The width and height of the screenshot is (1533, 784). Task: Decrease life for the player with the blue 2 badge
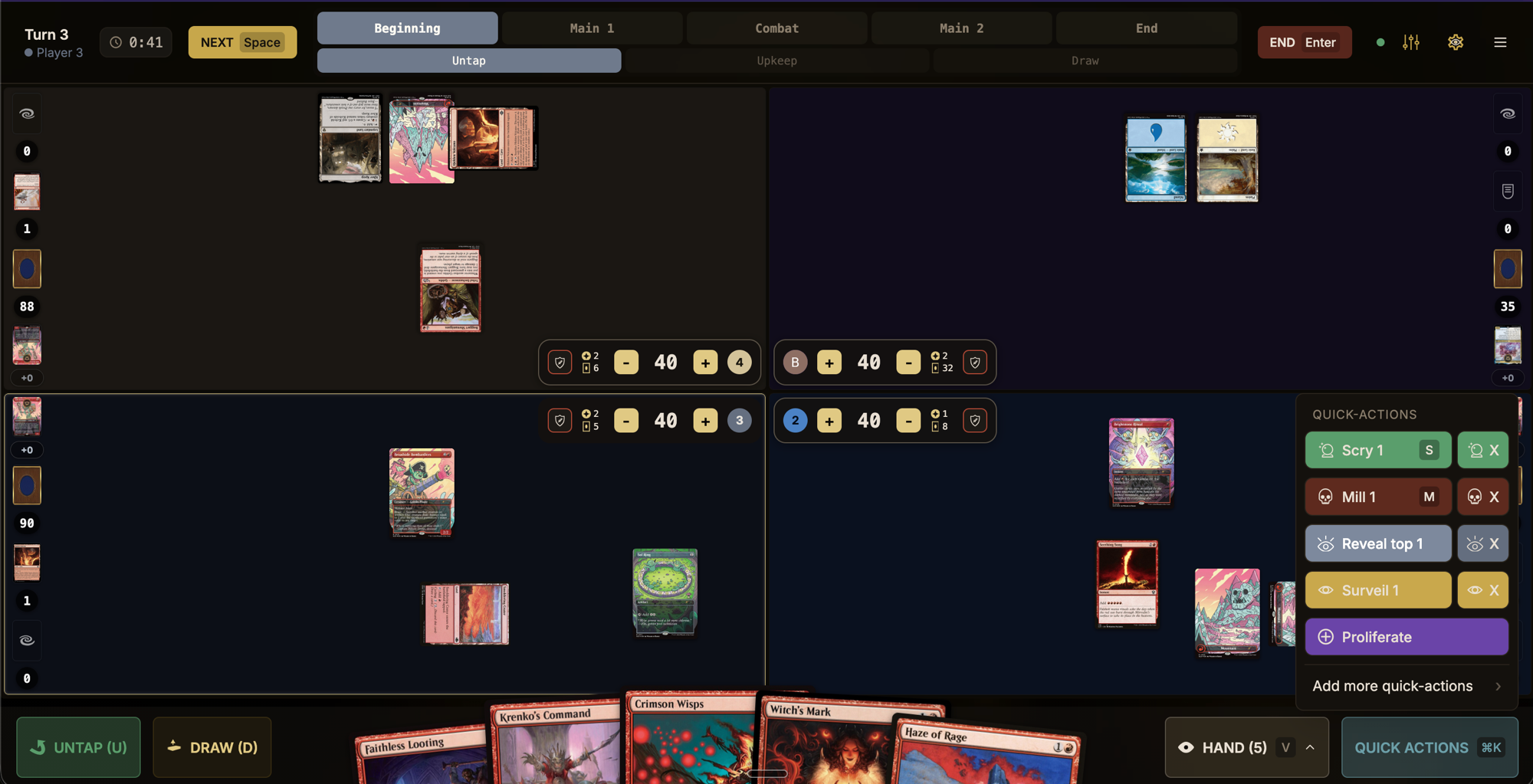(x=908, y=421)
